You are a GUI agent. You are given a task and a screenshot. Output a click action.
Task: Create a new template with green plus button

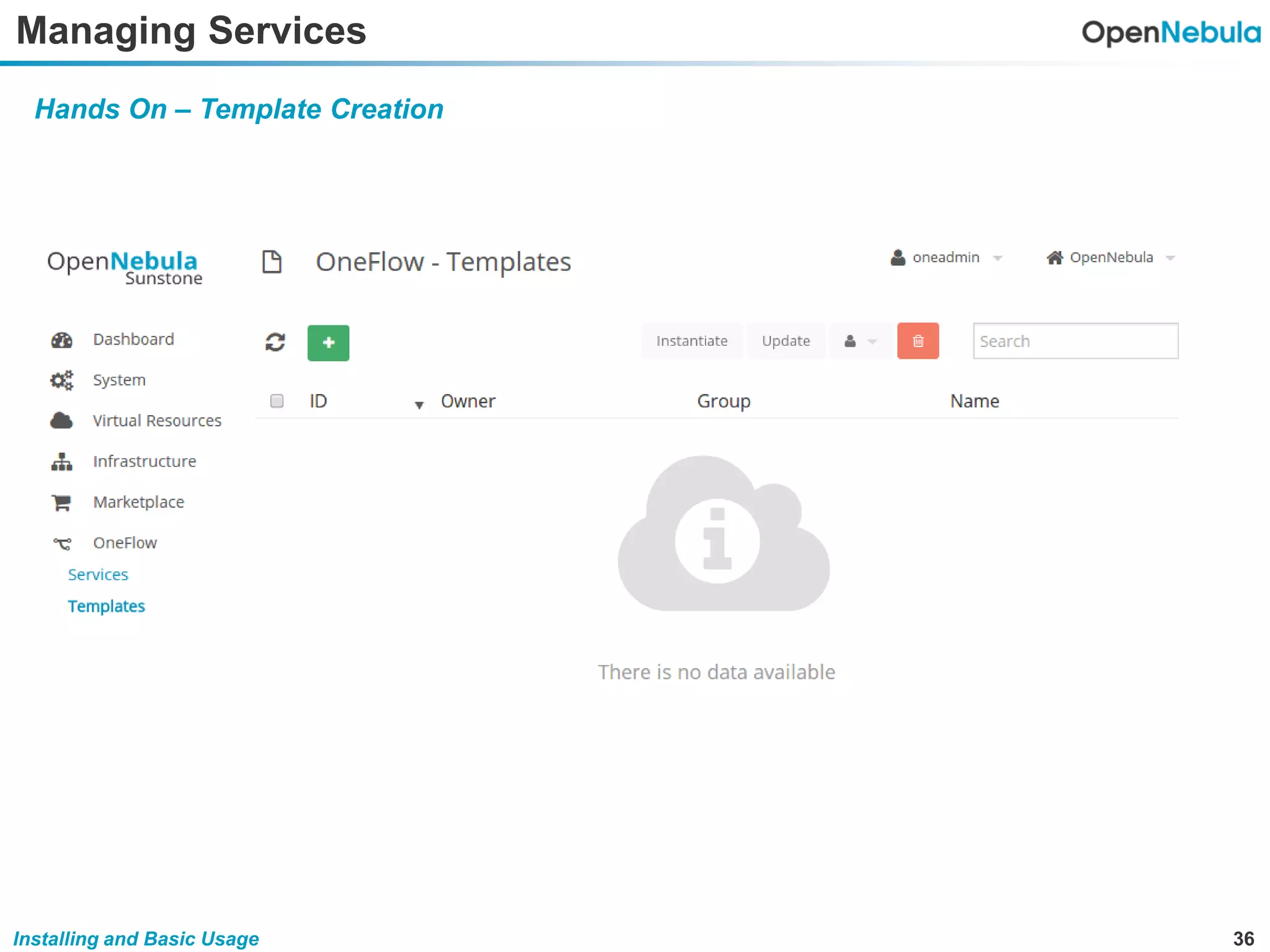[328, 342]
